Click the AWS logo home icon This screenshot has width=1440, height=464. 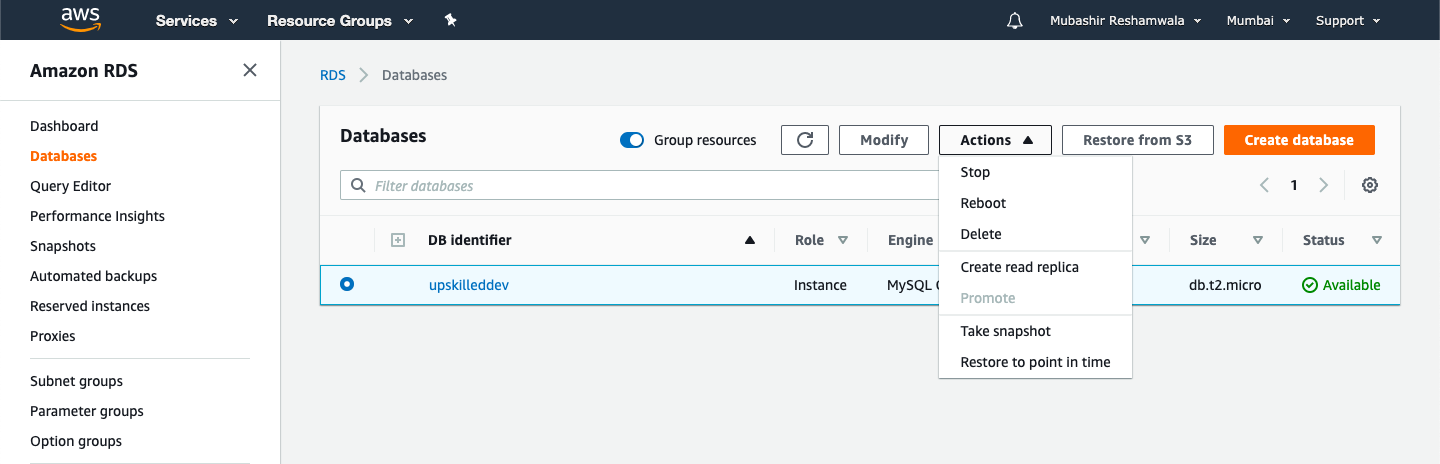[x=79, y=20]
